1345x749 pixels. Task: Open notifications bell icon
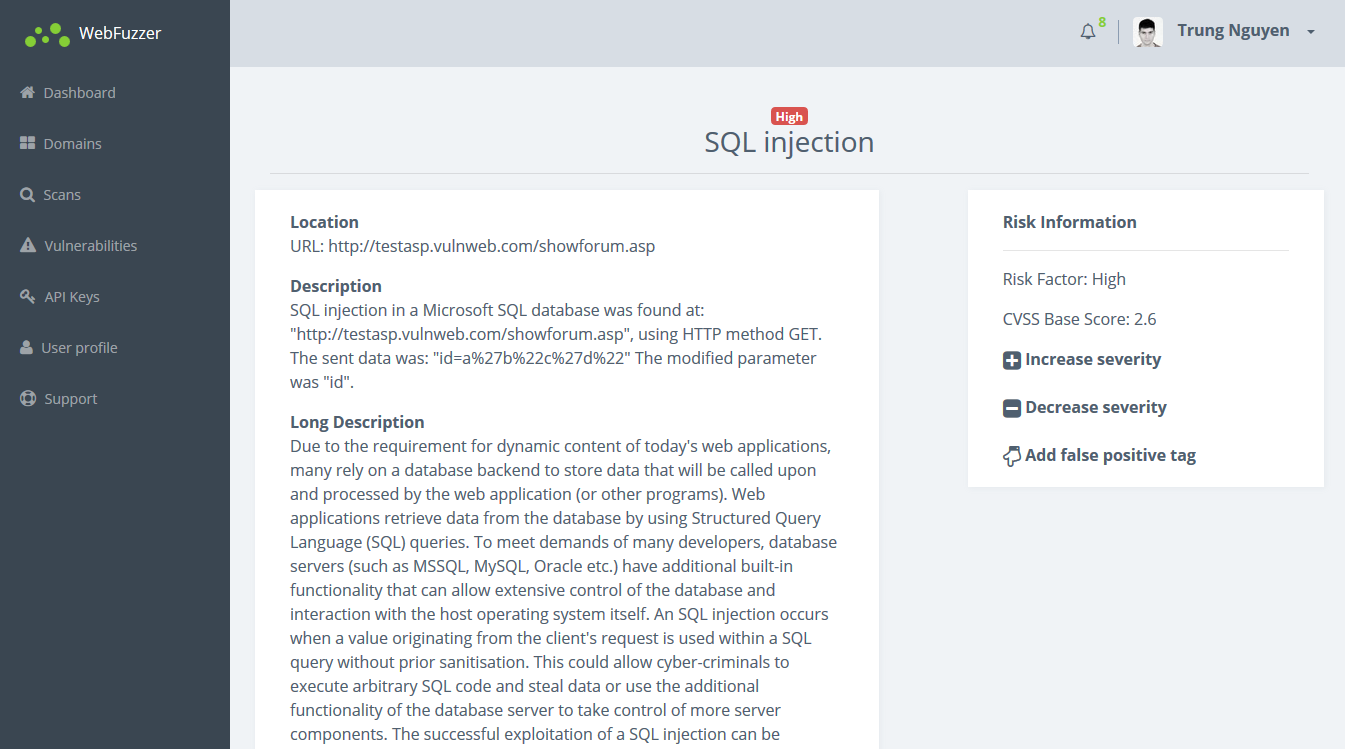[x=1088, y=32]
